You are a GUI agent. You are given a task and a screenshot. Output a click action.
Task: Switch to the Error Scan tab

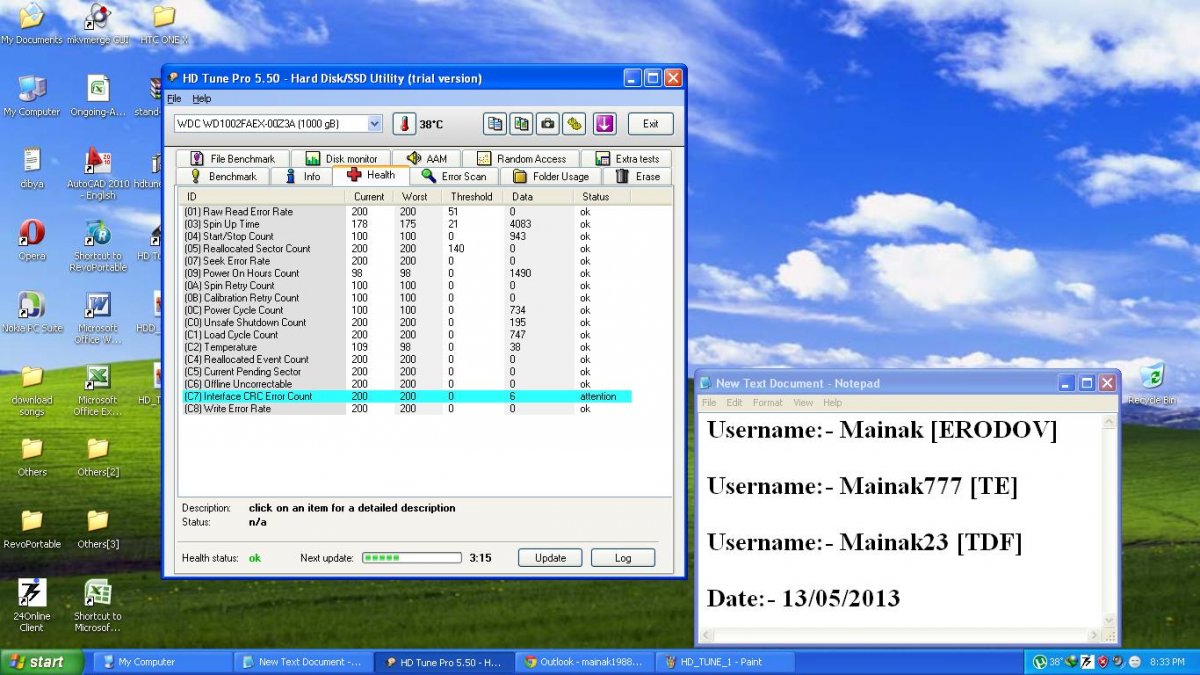(454, 176)
